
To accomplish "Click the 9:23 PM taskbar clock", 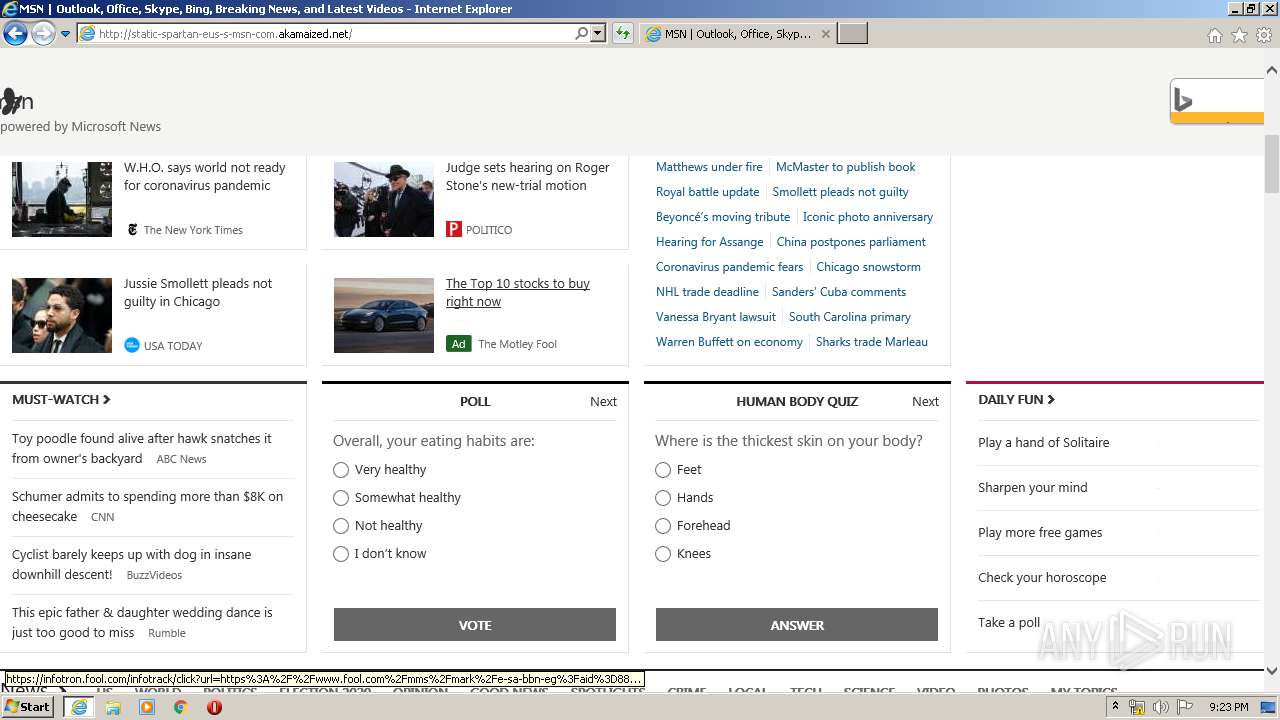I will click(x=1229, y=707).
